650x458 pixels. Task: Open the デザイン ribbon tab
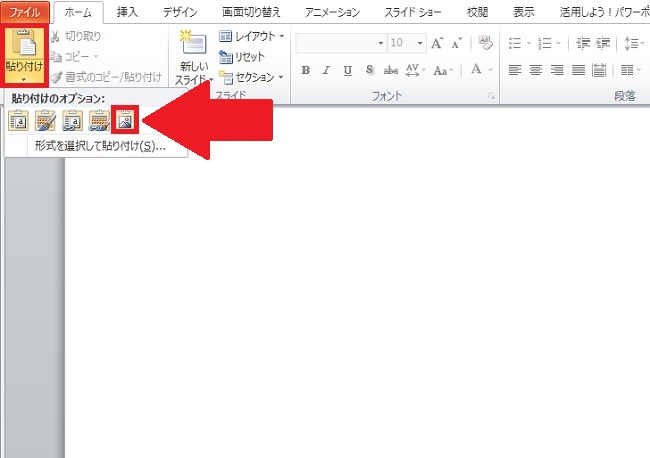coord(179,12)
